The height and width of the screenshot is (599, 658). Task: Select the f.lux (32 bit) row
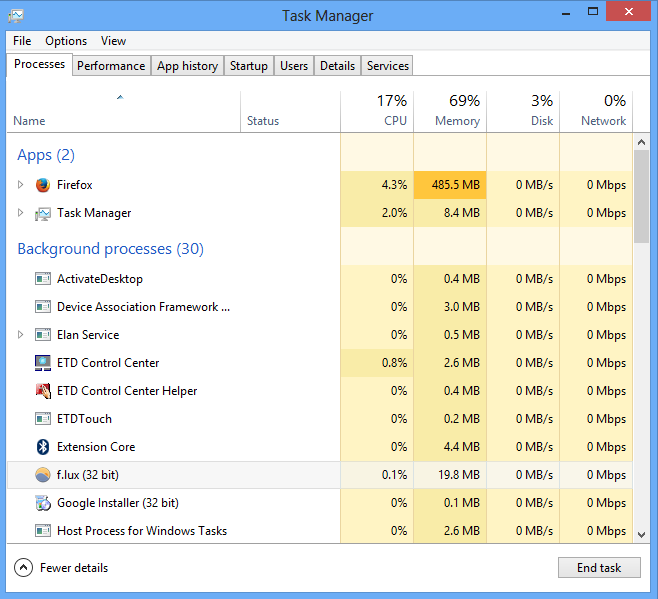[320, 475]
